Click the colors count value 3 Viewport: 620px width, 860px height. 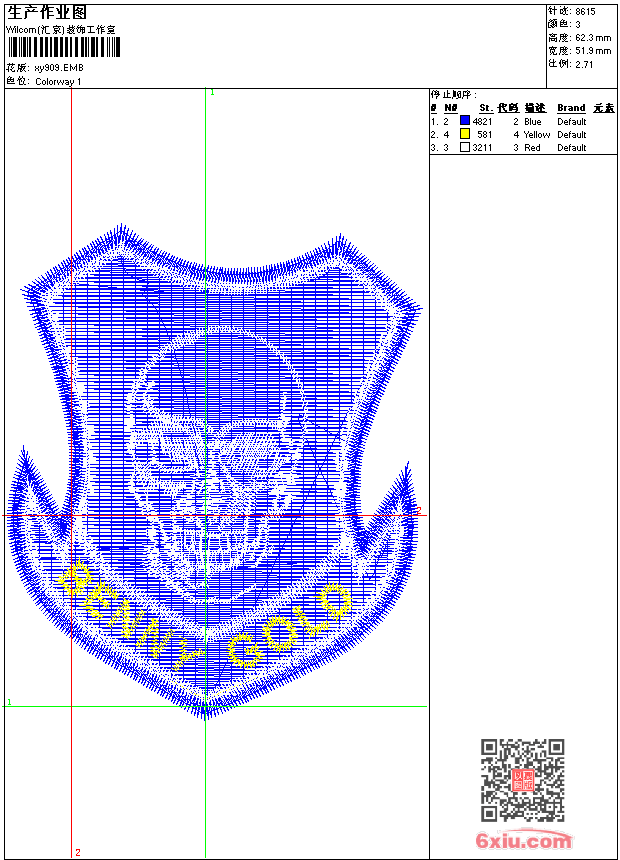578,25
